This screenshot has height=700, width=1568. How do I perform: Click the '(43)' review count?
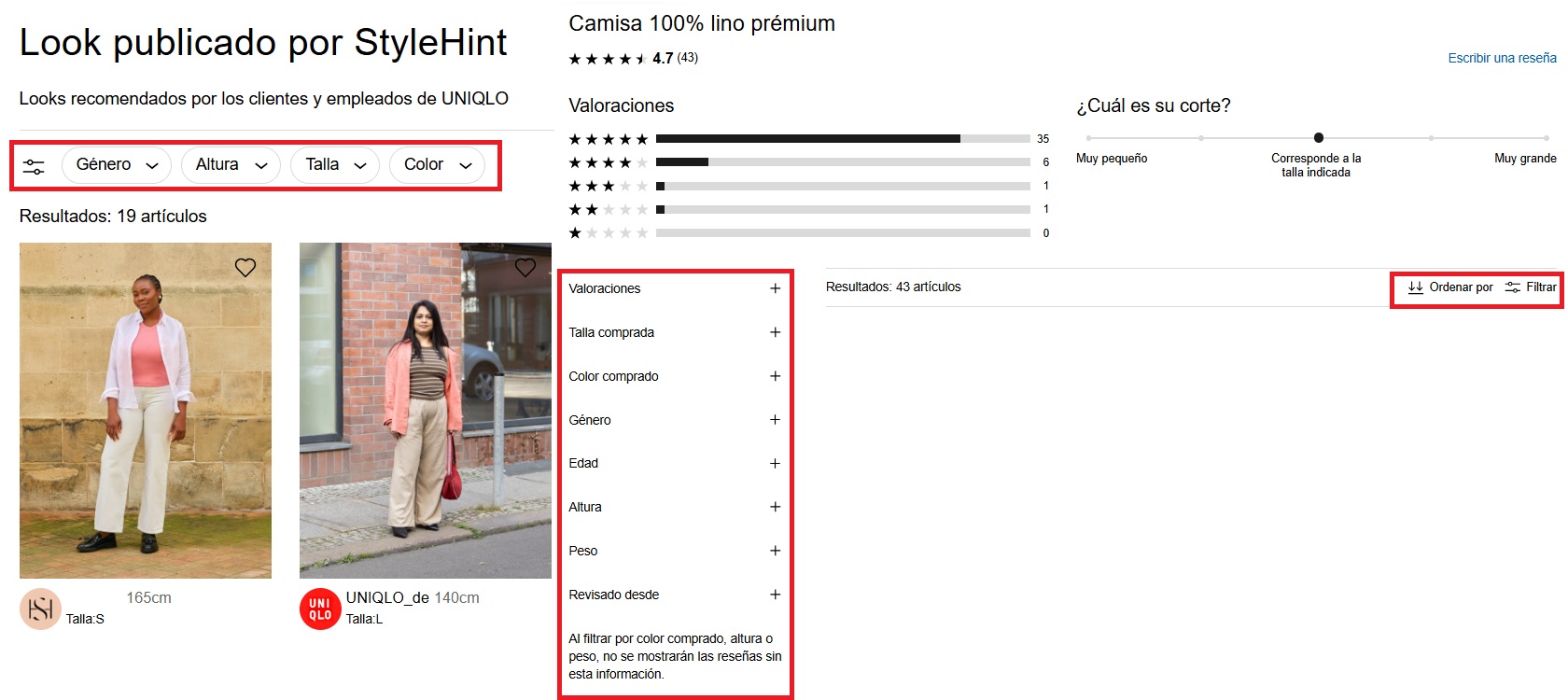(x=688, y=58)
